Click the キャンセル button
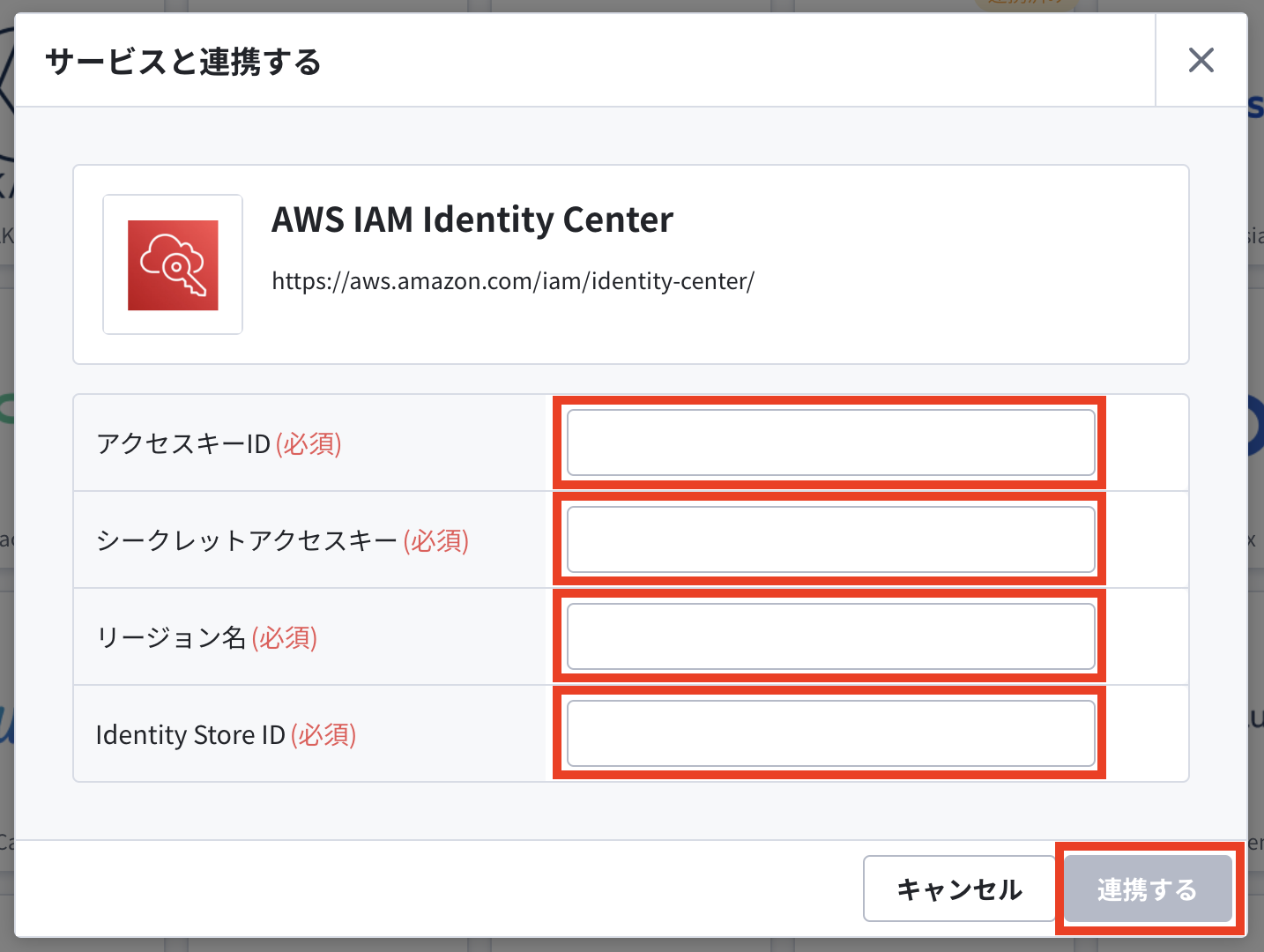1264x952 pixels. (959, 889)
